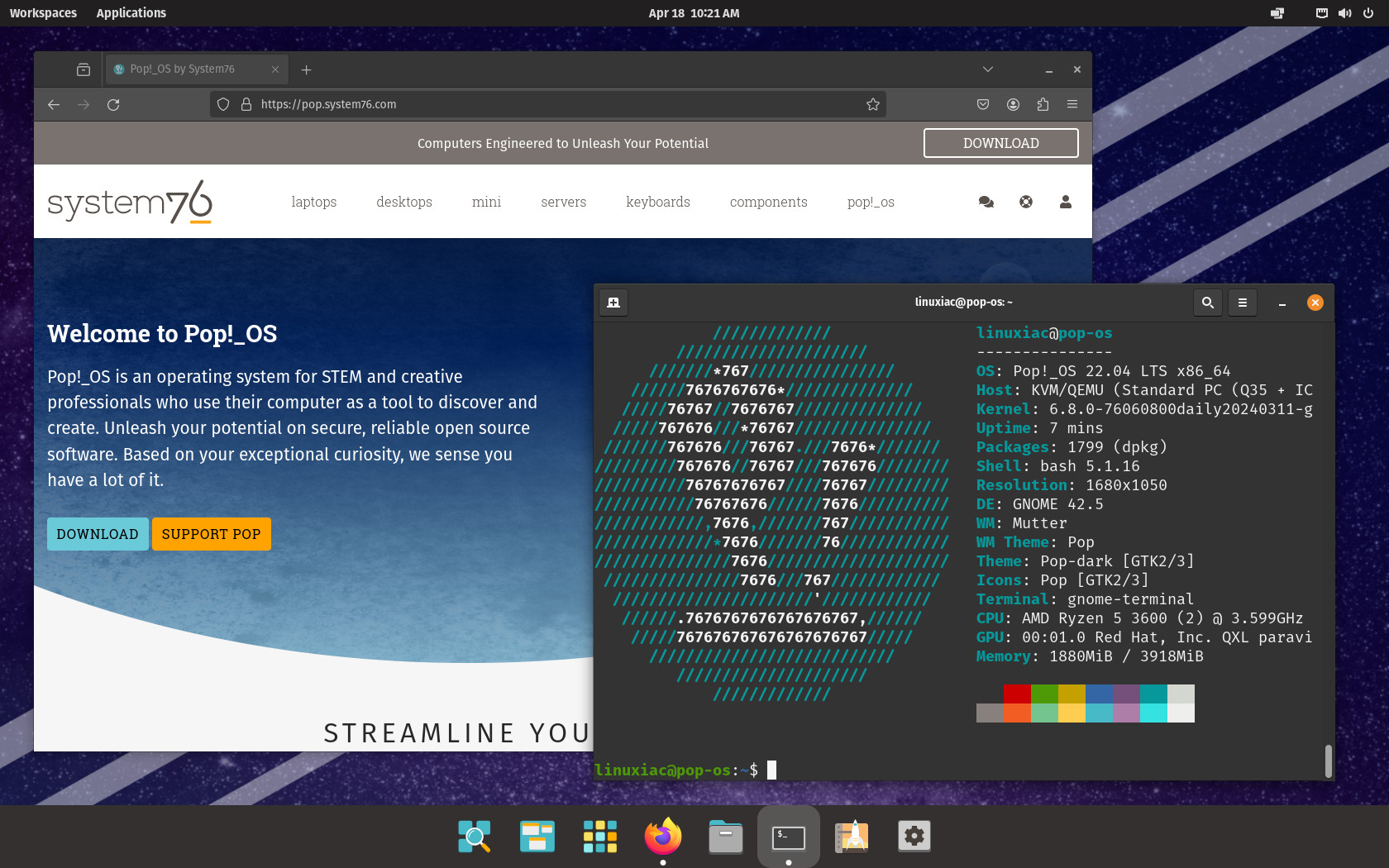Open Workspaces overview in top bar

43,13
